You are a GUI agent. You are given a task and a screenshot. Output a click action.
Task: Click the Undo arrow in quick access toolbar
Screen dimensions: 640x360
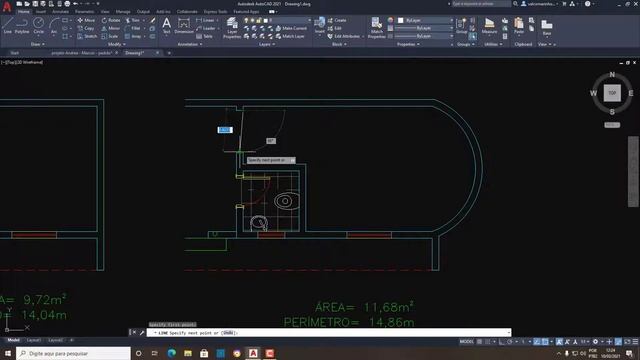(x=75, y=4)
